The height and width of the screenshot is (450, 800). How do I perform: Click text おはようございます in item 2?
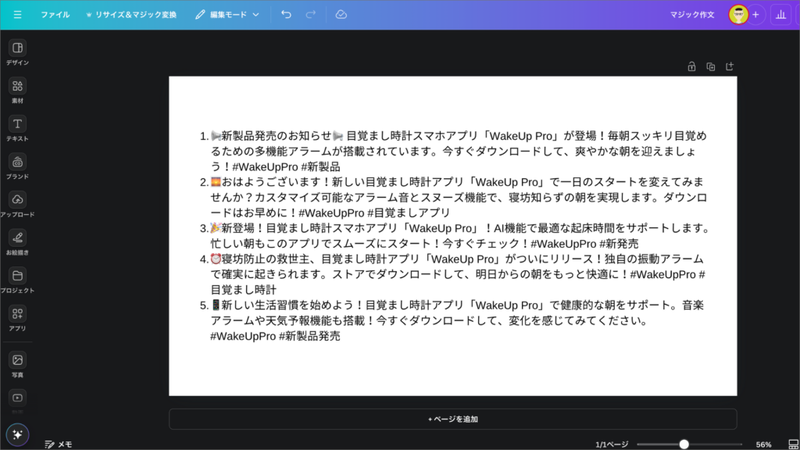click(x=271, y=182)
